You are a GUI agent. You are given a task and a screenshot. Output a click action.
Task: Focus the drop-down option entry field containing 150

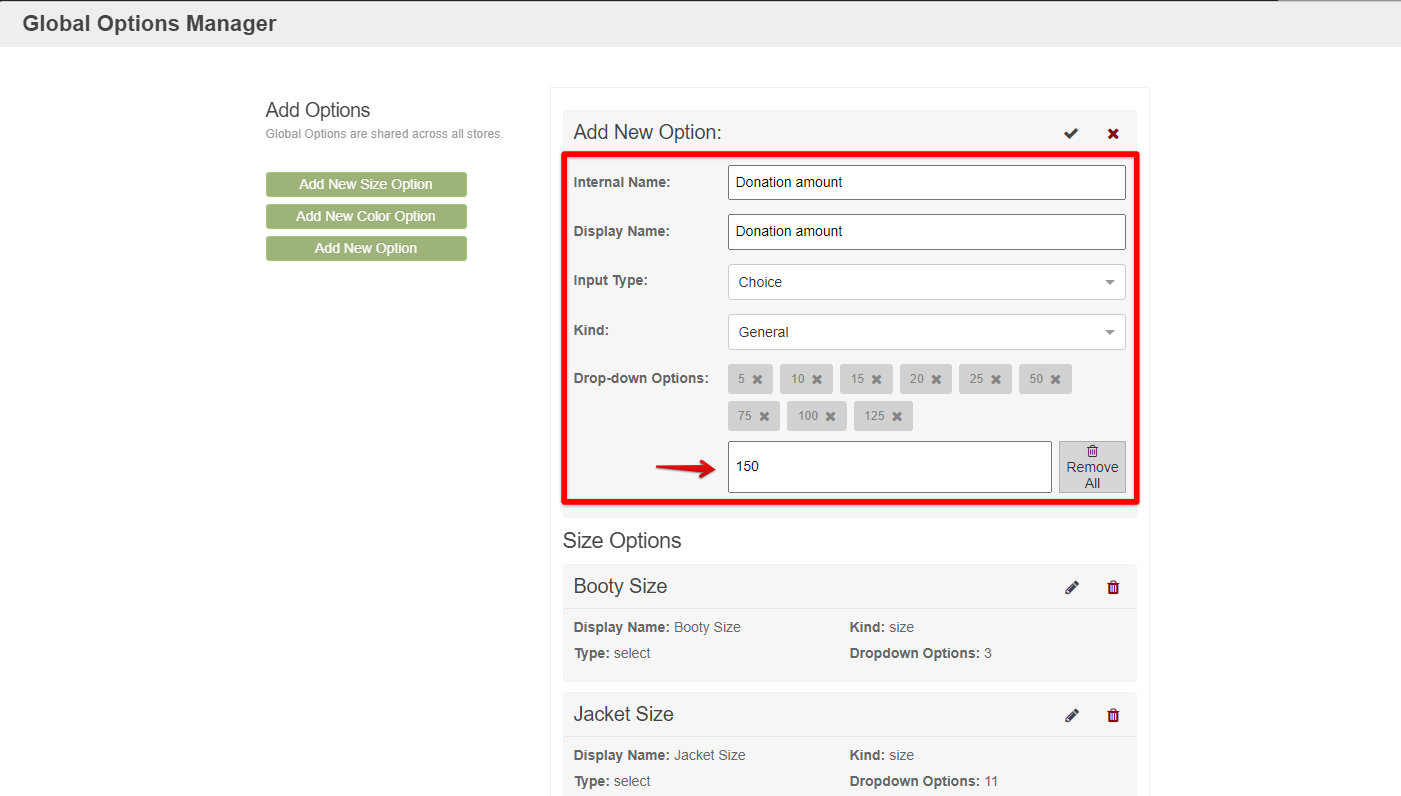coord(889,467)
